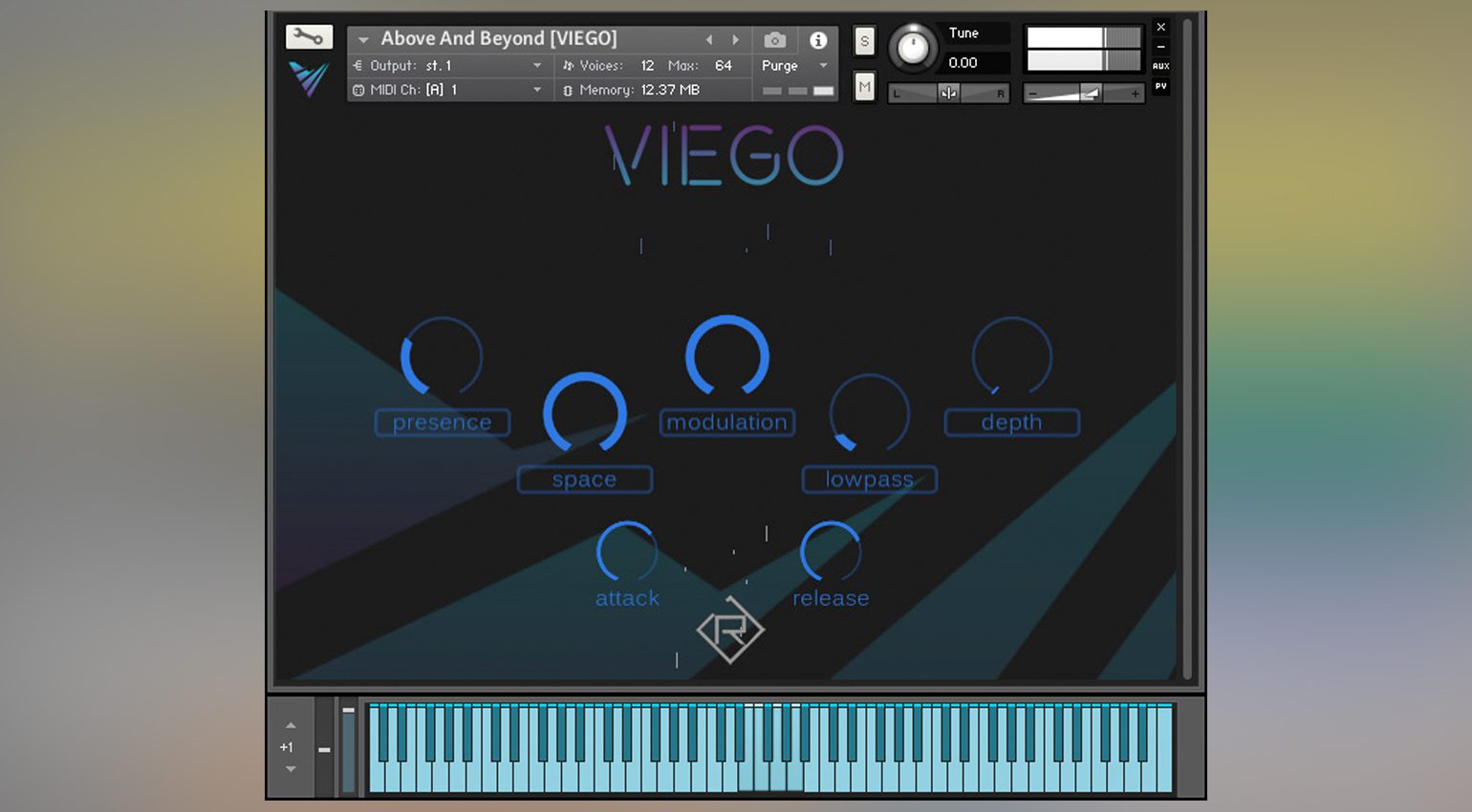Click the pan center icon
The width and height of the screenshot is (1472, 812).
[948, 93]
